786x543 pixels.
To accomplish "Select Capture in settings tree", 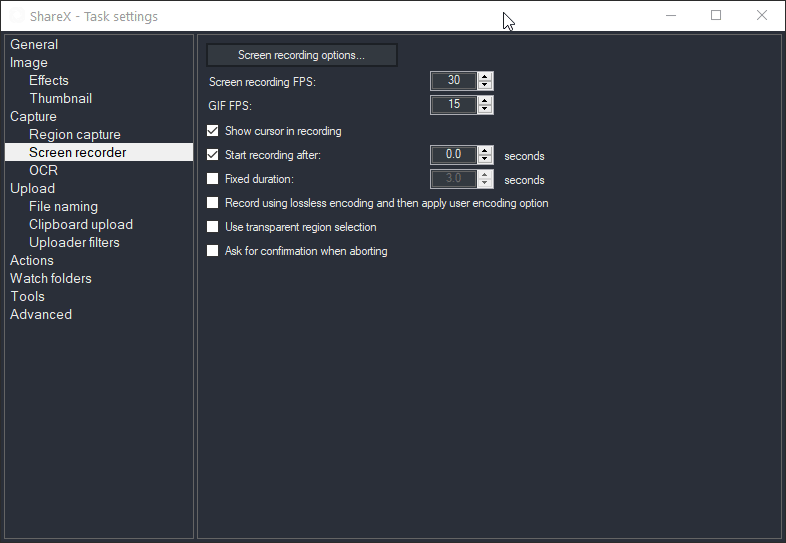I will point(33,117).
